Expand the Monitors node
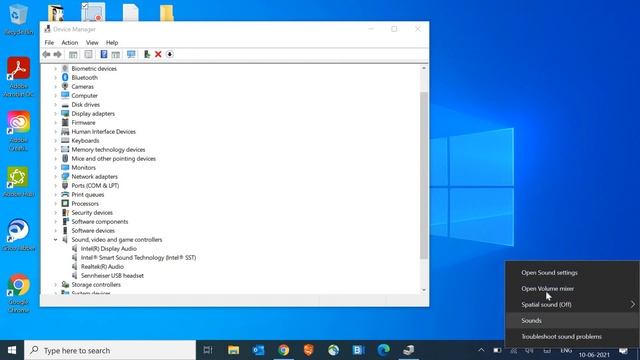The width and height of the screenshot is (640, 360). (x=56, y=167)
